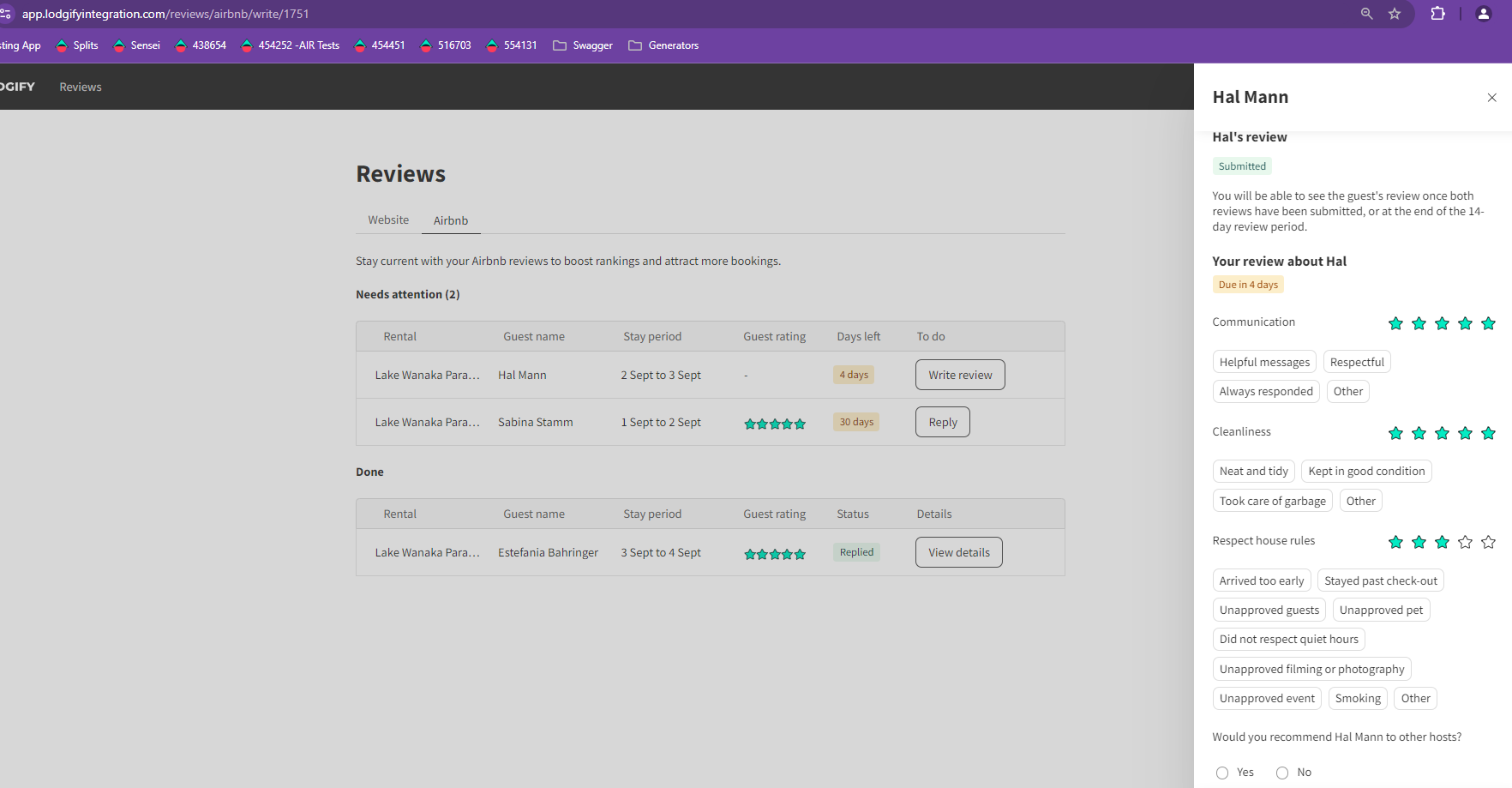Toggle the Respectful tag
This screenshot has height=788, width=1512.
(1357, 362)
